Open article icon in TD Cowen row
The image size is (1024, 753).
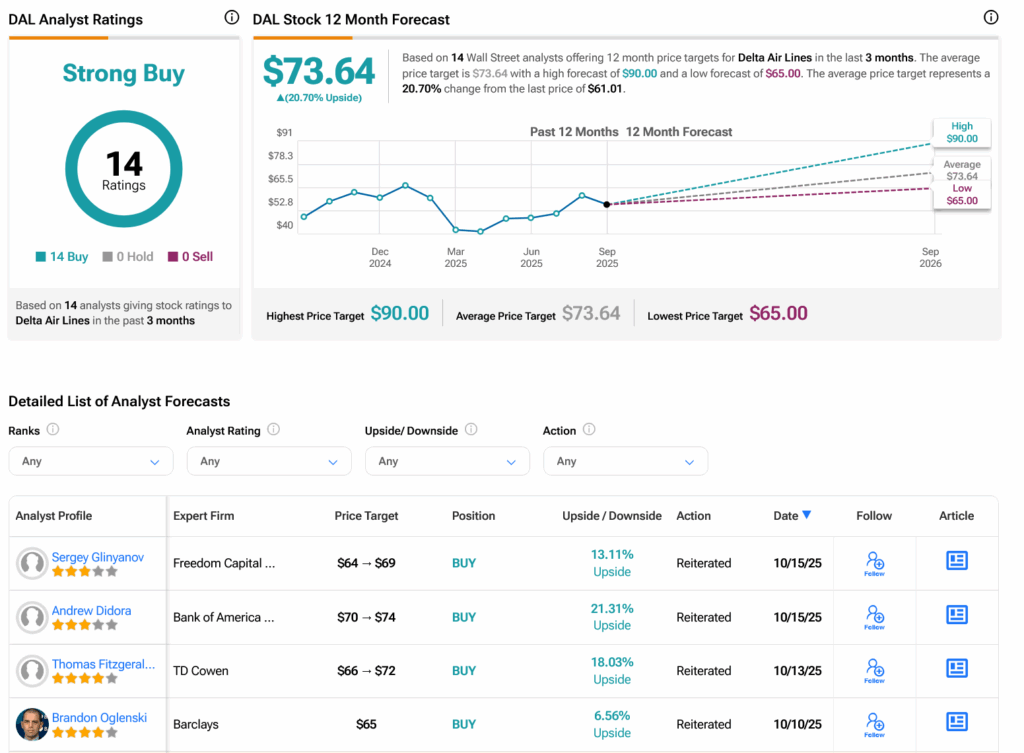[x=956, y=669]
